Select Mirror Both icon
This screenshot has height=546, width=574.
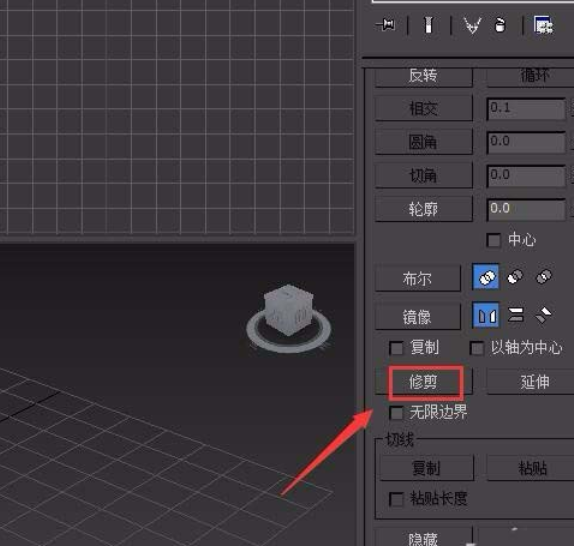544,315
